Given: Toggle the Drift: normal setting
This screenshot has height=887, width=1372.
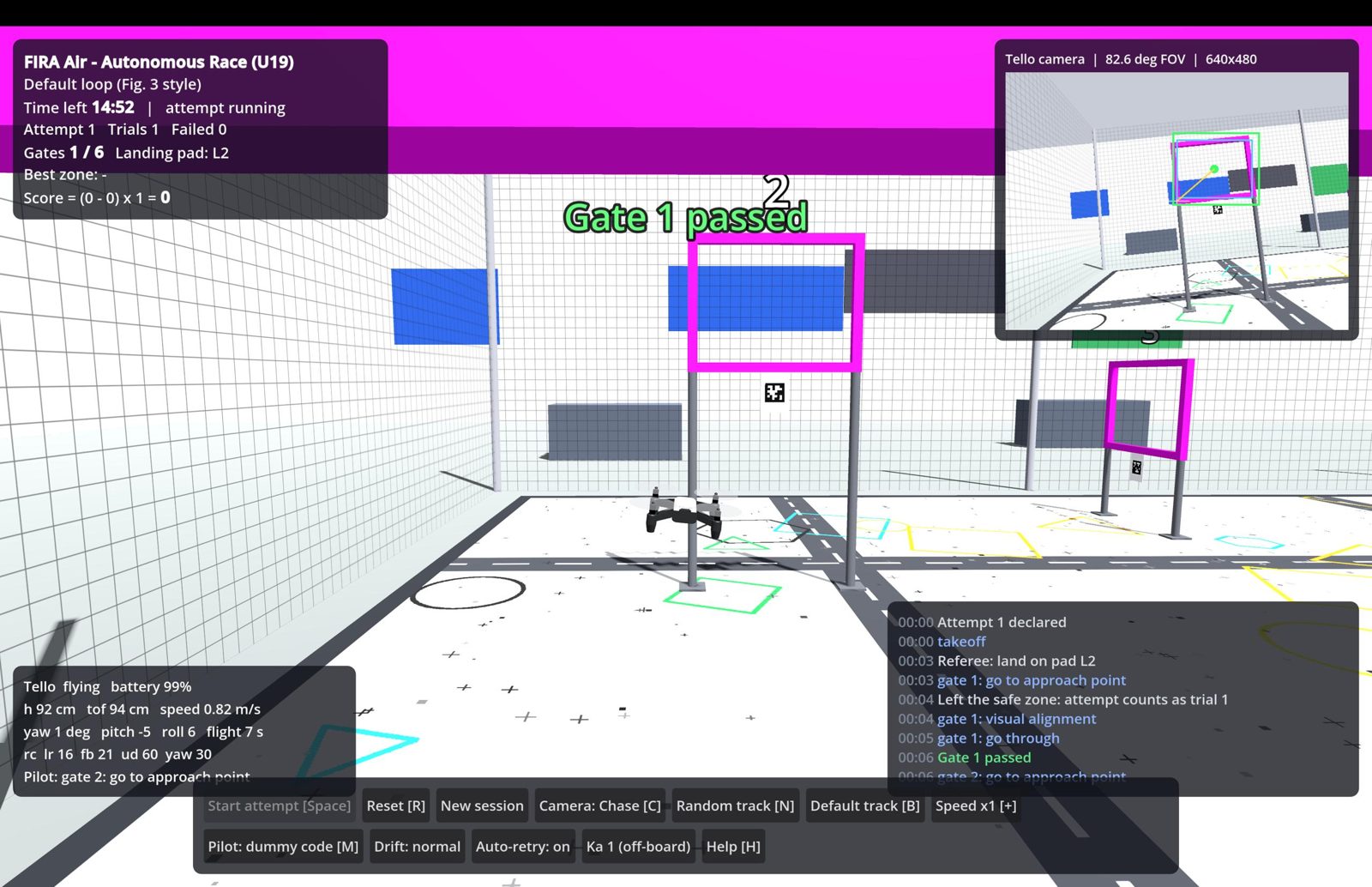Looking at the screenshot, I should coord(417,847).
